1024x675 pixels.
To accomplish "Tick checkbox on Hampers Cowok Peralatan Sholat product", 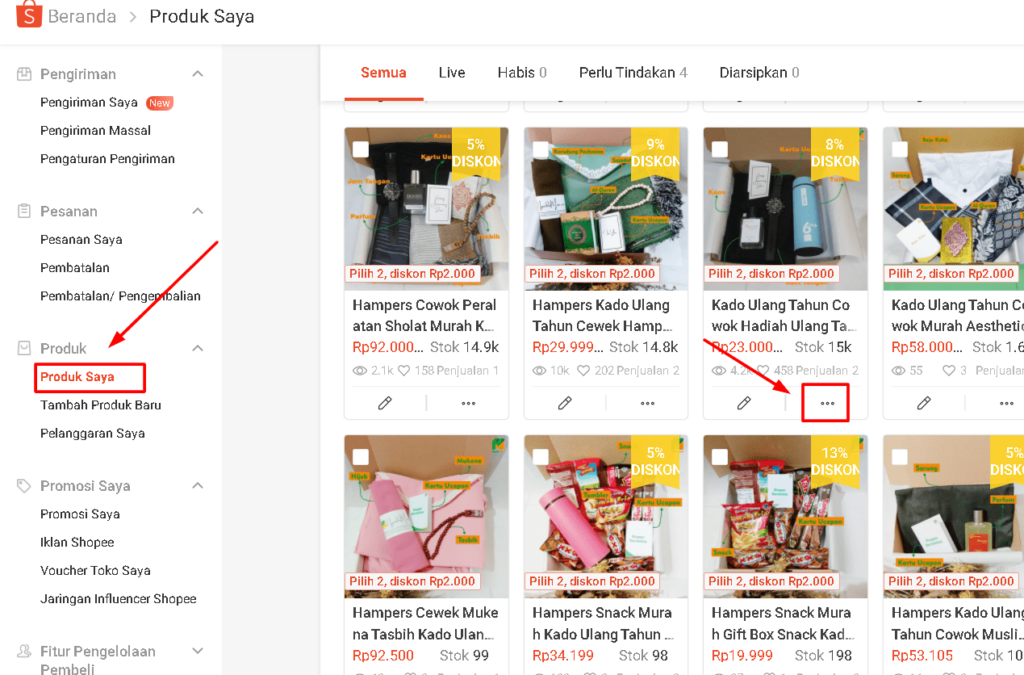I will click(x=361, y=149).
